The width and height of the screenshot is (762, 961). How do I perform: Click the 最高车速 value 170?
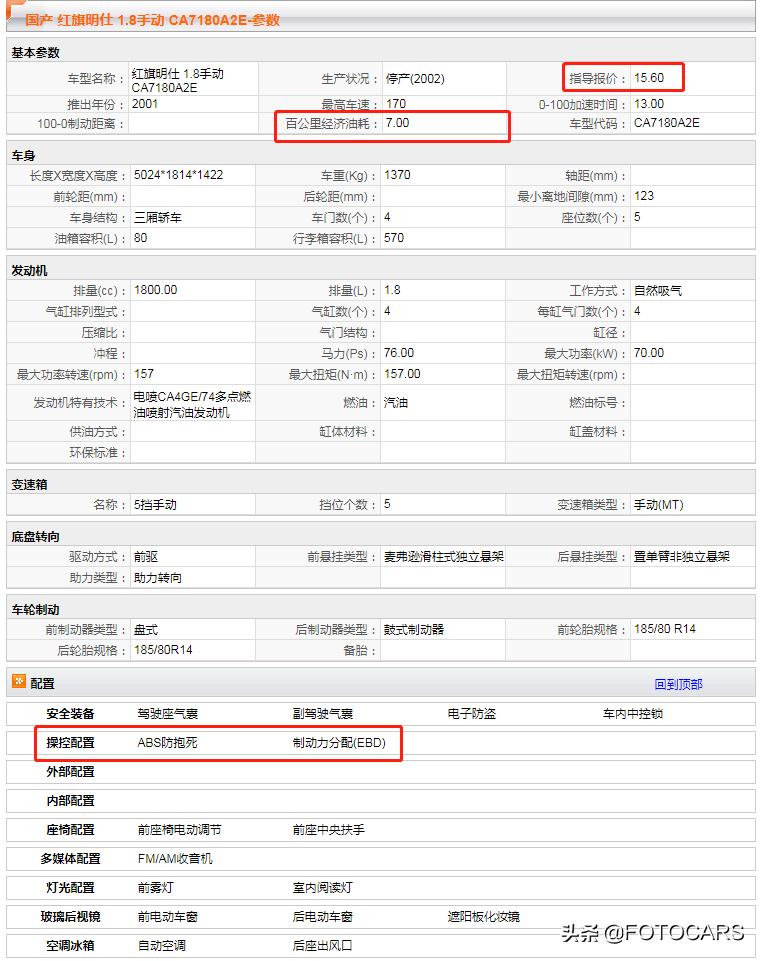click(395, 104)
